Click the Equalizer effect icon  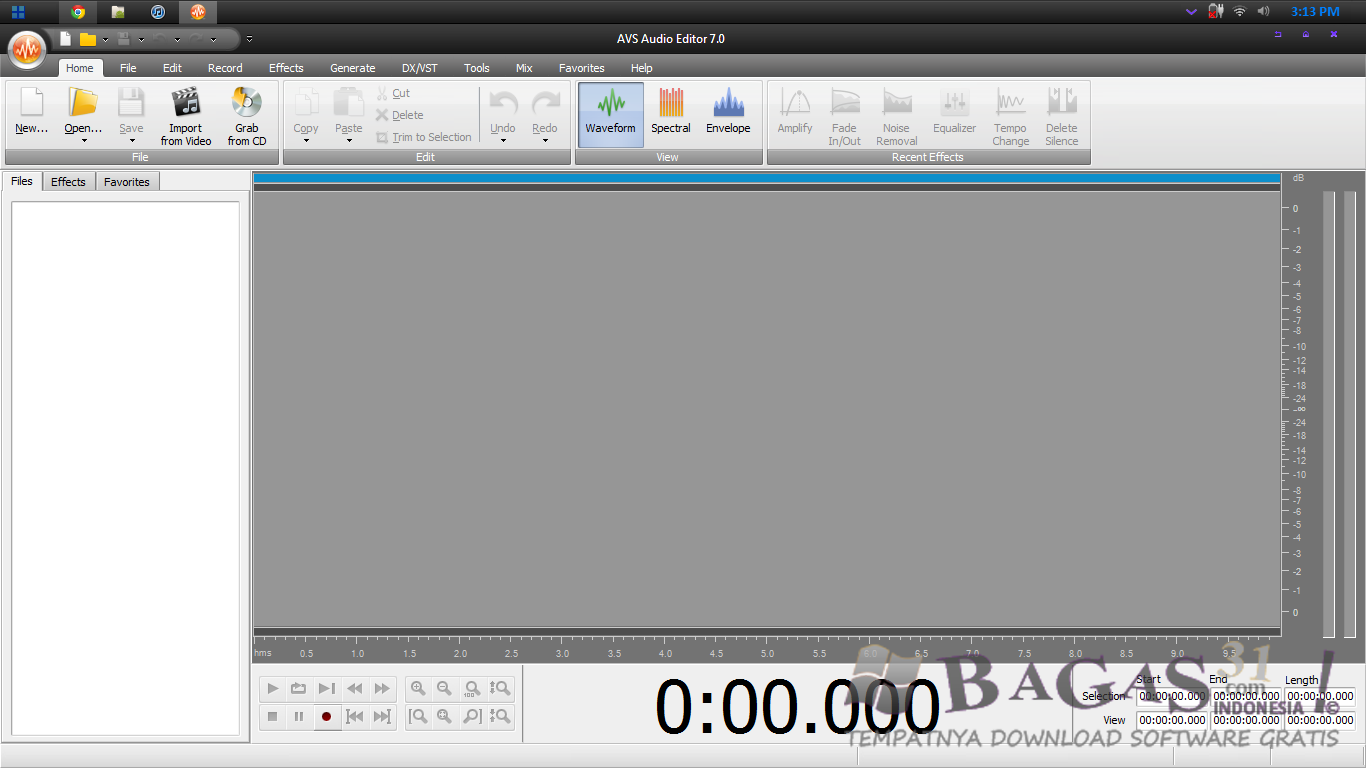954,103
